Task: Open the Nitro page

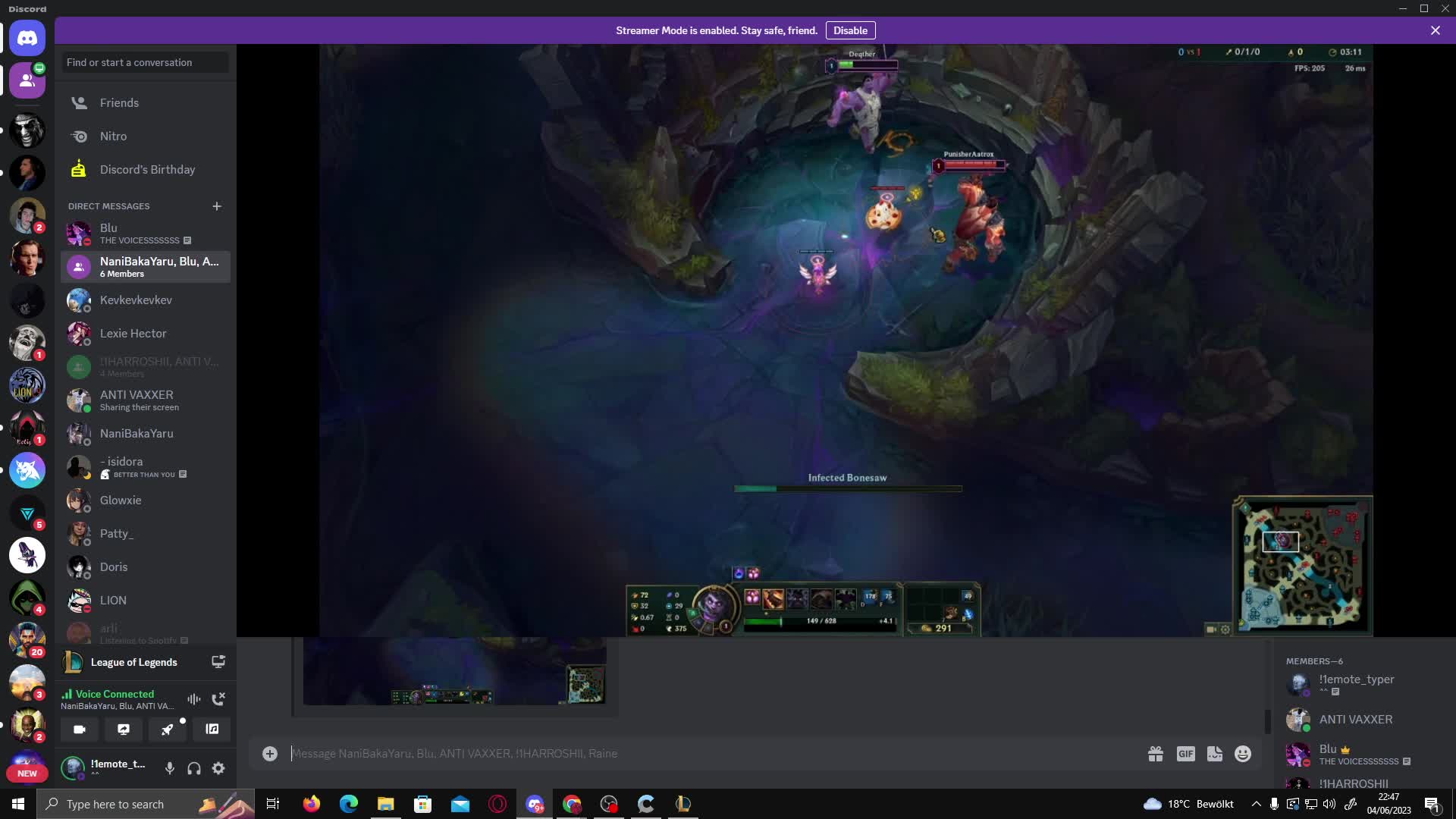Action: coord(145,136)
